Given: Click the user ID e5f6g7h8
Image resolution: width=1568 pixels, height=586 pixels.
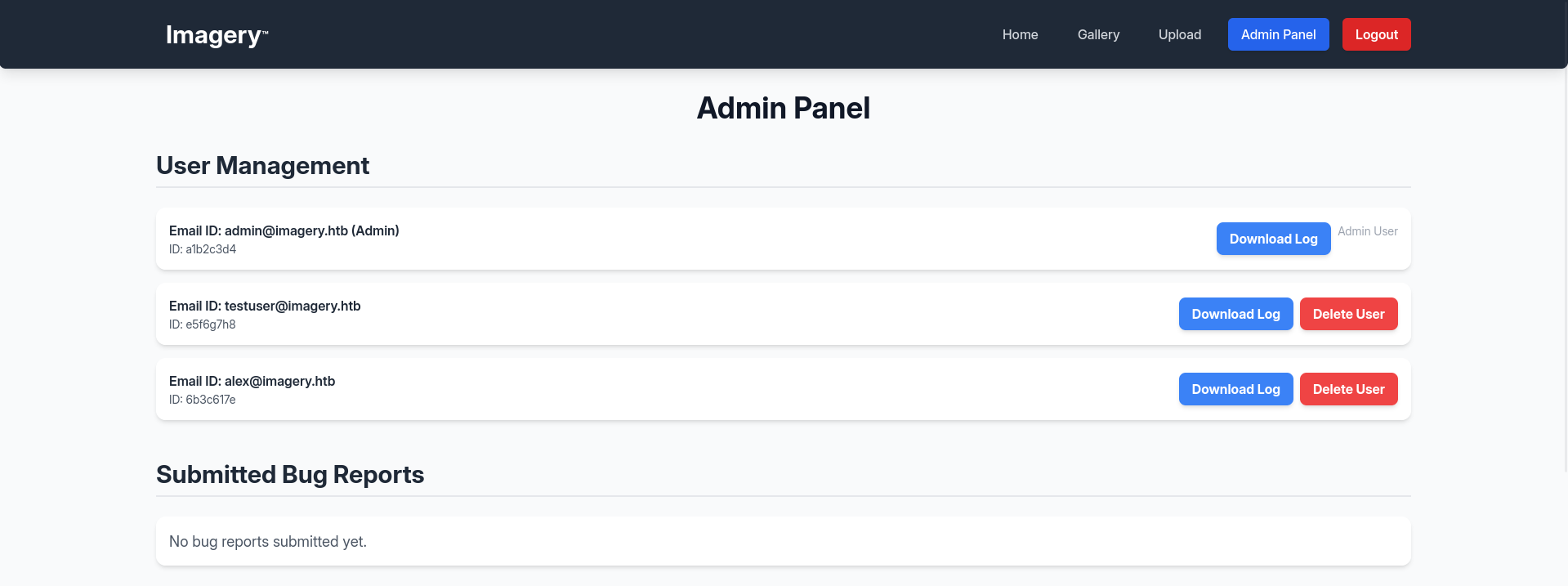Looking at the screenshot, I should pyautogui.click(x=210, y=324).
